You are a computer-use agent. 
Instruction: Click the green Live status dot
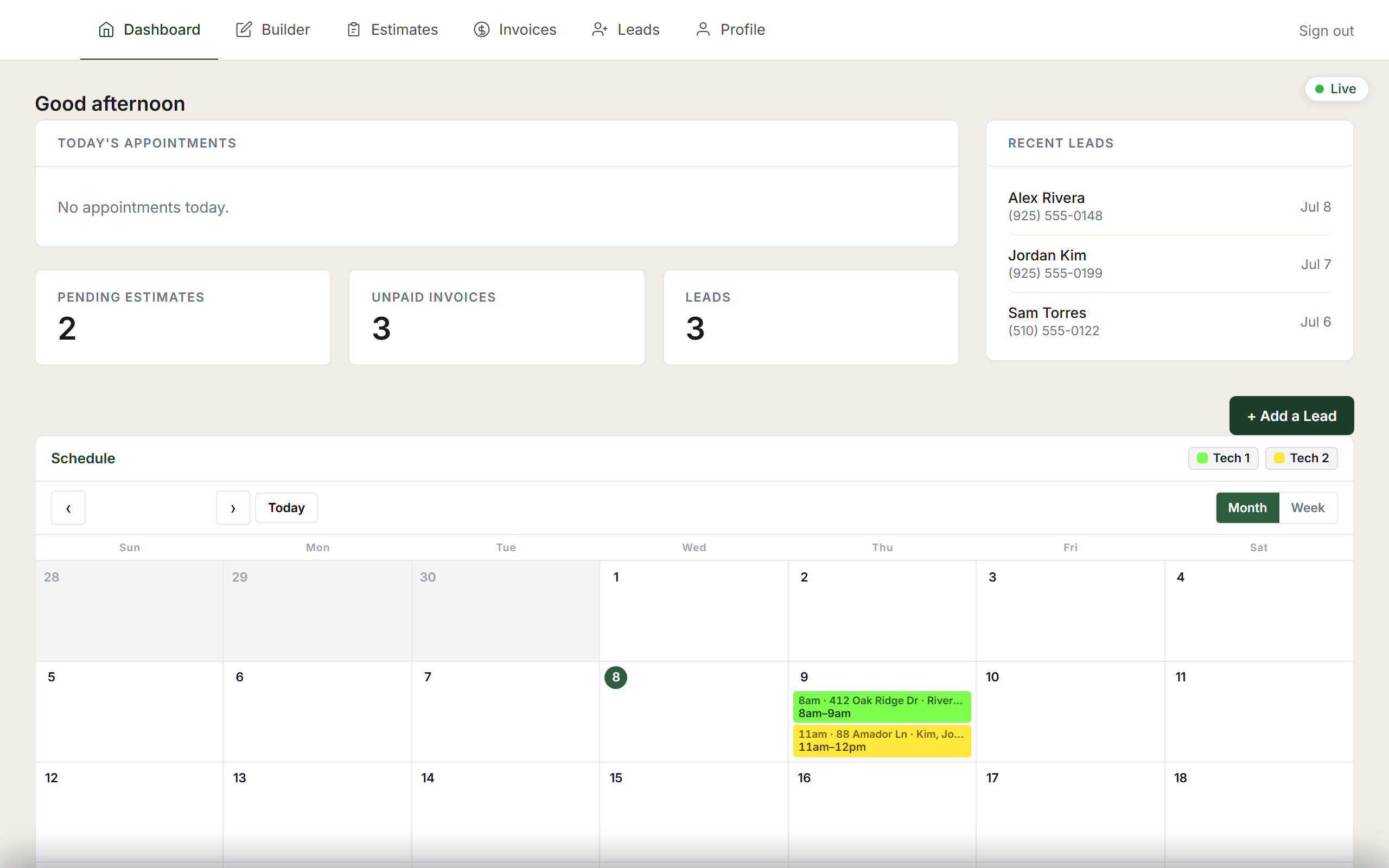tap(1320, 89)
